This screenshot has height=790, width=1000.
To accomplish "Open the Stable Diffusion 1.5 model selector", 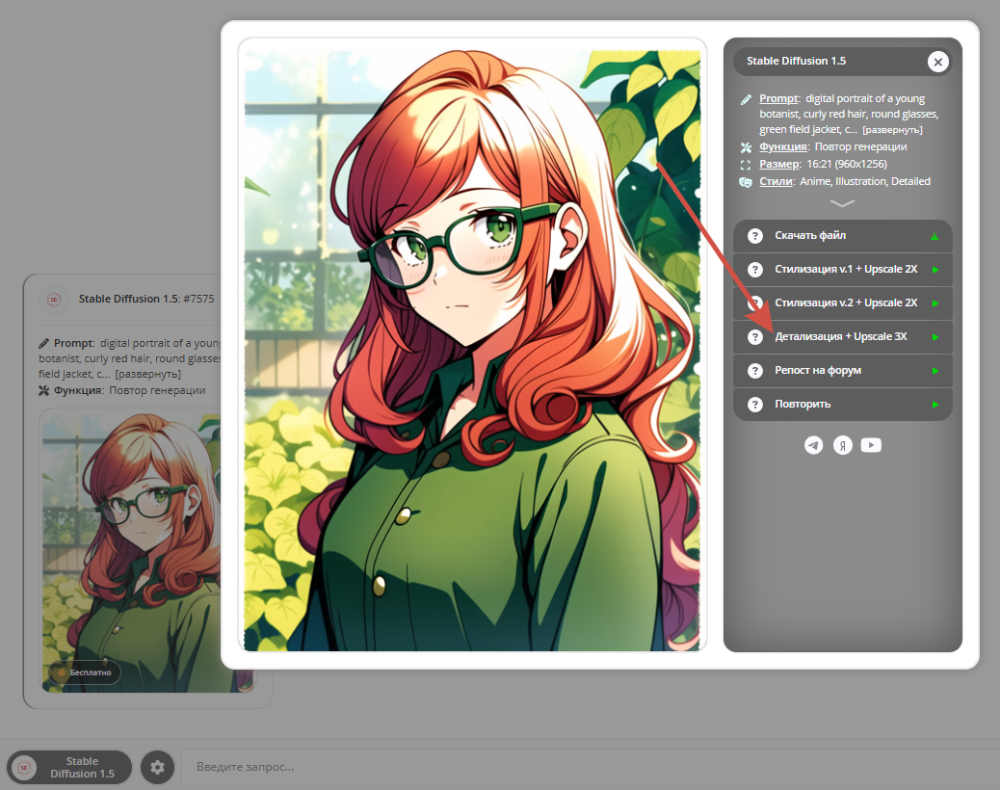I will coord(70,767).
